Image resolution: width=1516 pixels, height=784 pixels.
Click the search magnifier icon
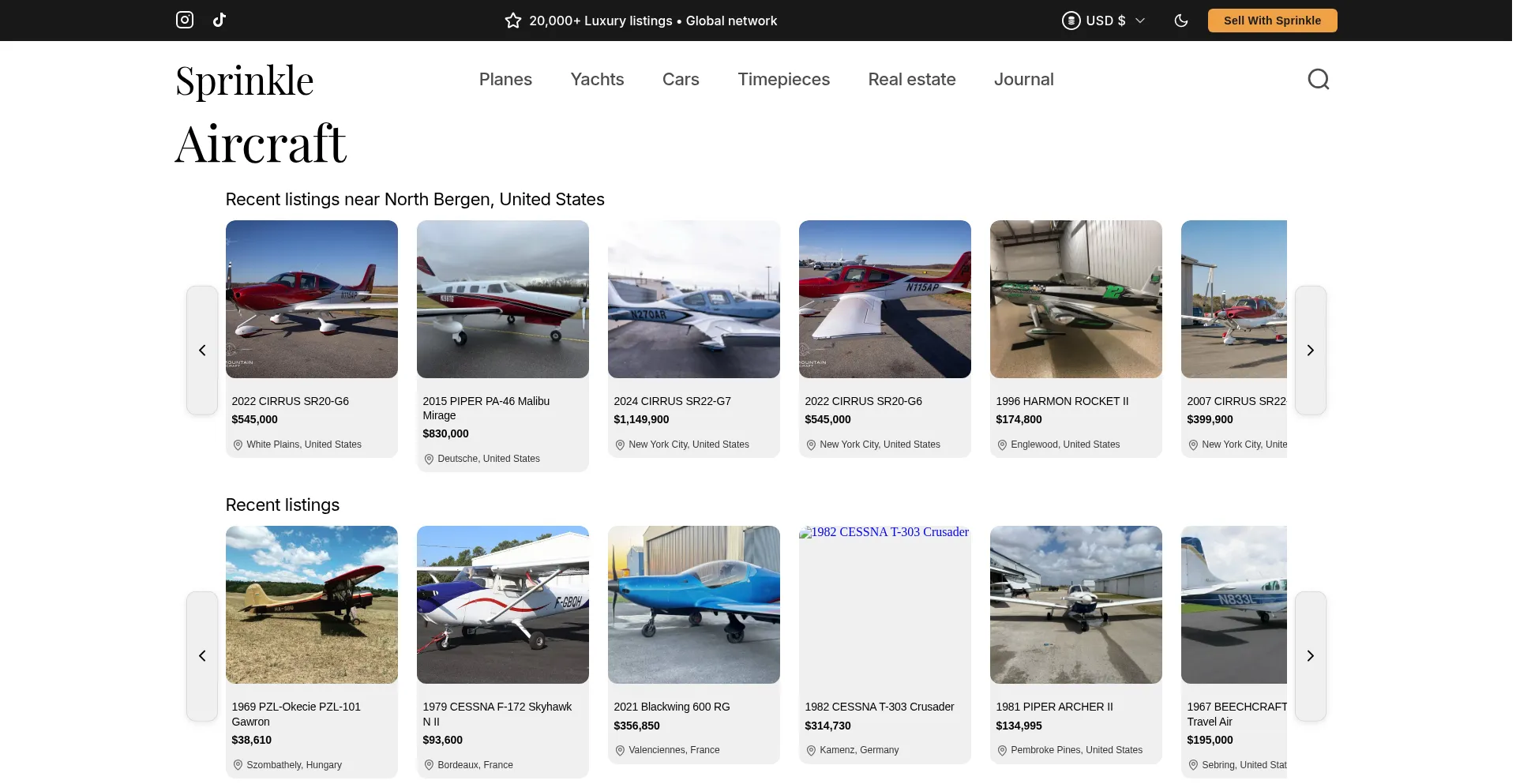tap(1318, 79)
